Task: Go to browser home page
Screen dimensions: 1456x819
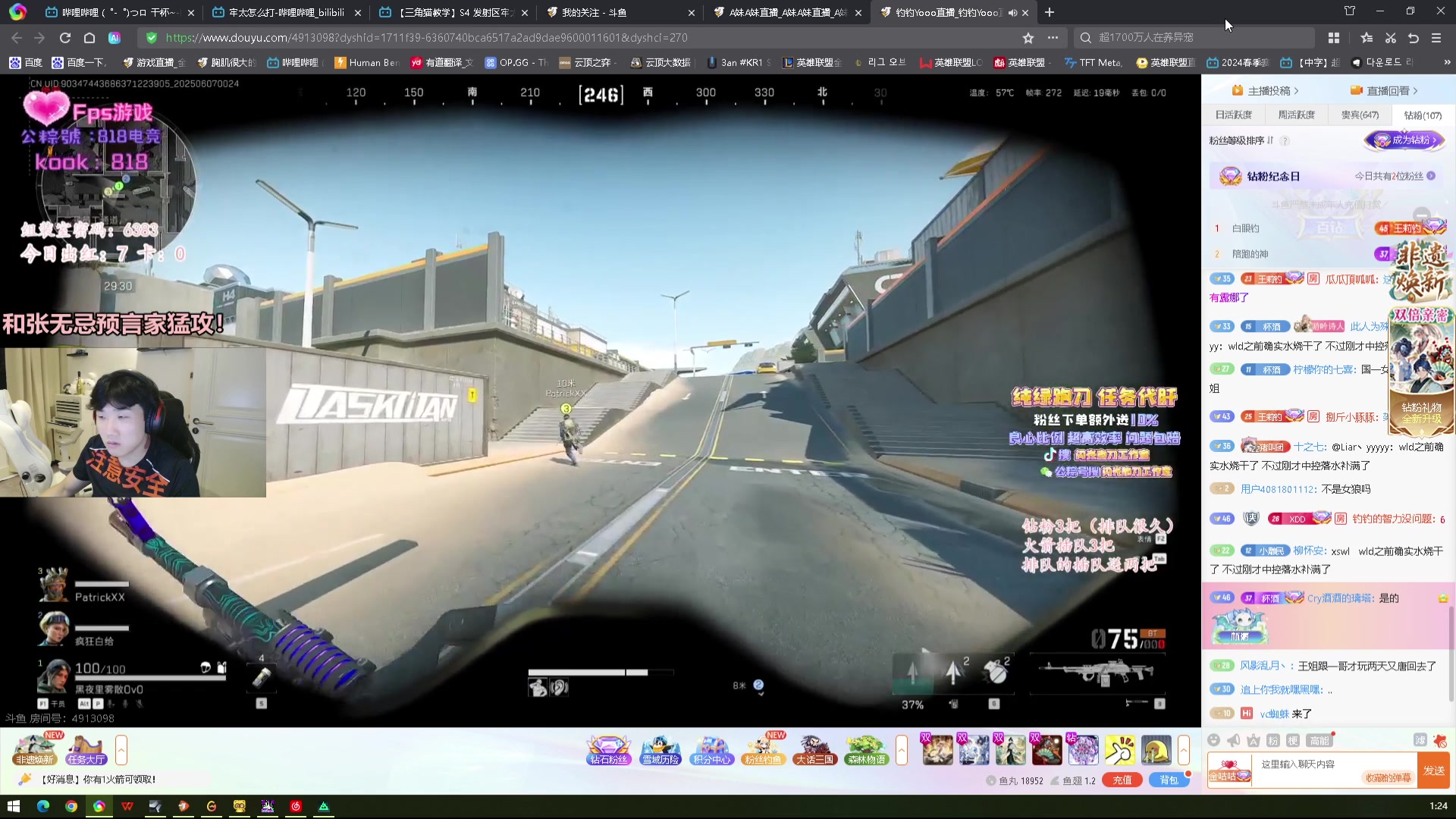Action: 89,38
